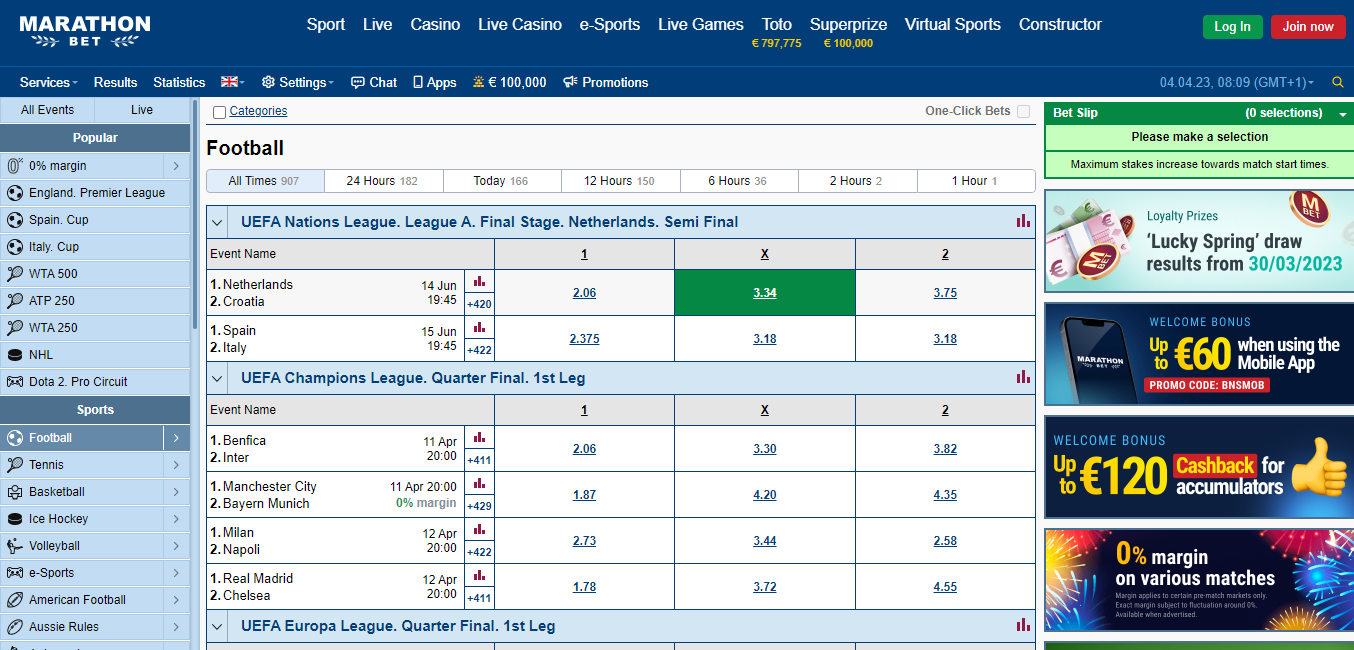The height and width of the screenshot is (650, 1354).
Task: Enable One-Click Bets checkbox
Action: point(1023,111)
